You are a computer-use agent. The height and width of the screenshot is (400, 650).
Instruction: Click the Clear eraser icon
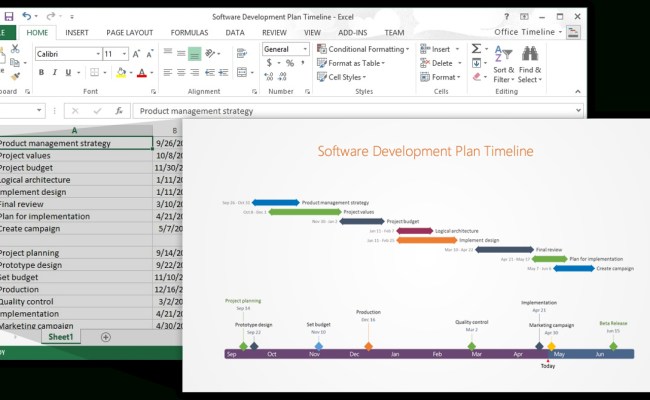477,77
